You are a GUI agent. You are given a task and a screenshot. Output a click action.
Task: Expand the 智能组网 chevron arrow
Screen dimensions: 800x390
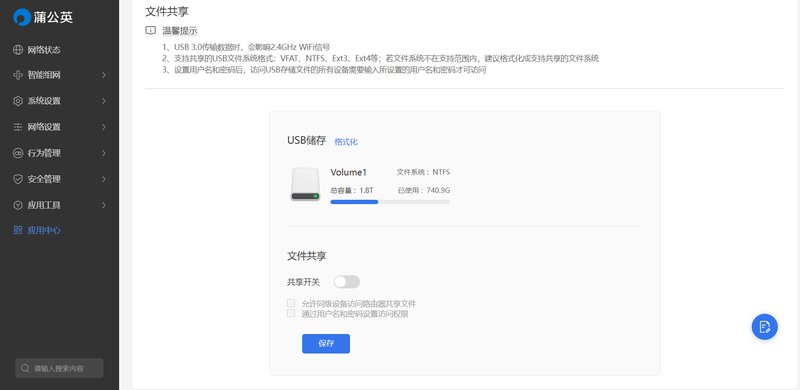click(104, 75)
